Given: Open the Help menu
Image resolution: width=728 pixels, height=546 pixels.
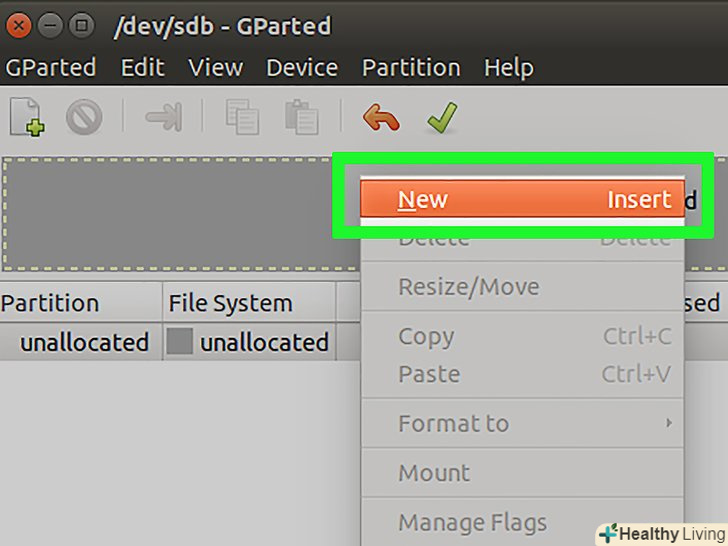Looking at the screenshot, I should coord(508,68).
